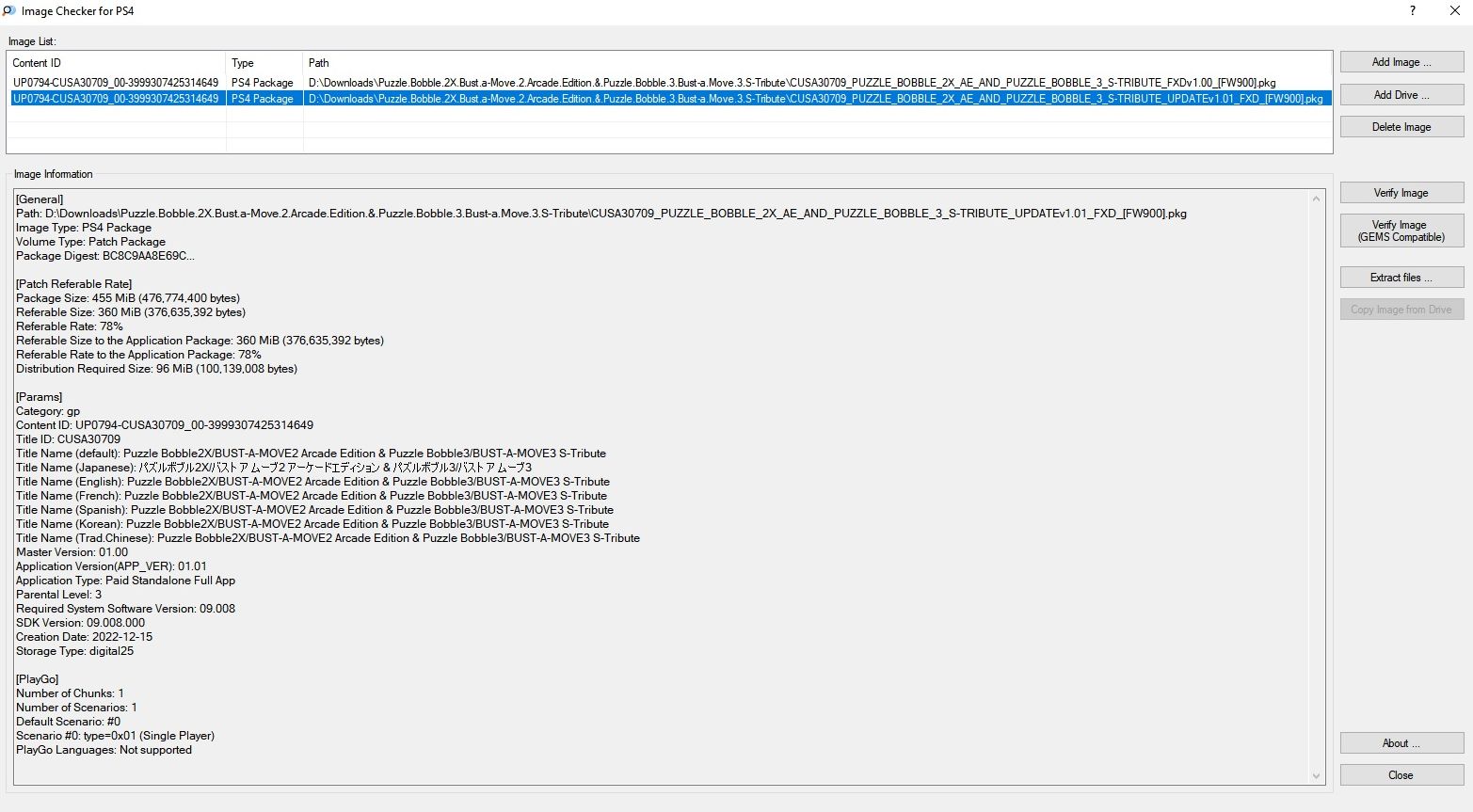Click the [PlayGo] section heading

tap(37, 679)
